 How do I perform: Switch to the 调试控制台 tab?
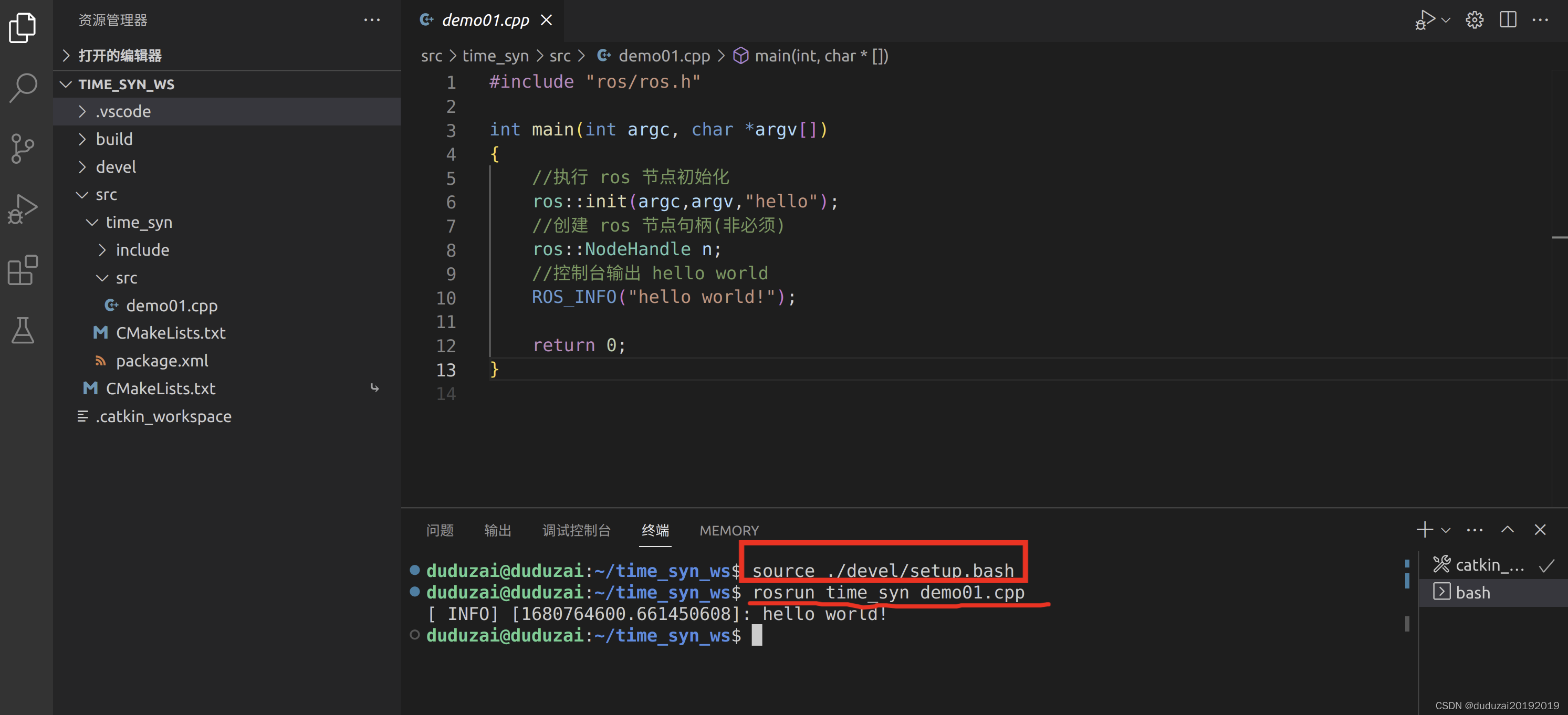point(576,530)
